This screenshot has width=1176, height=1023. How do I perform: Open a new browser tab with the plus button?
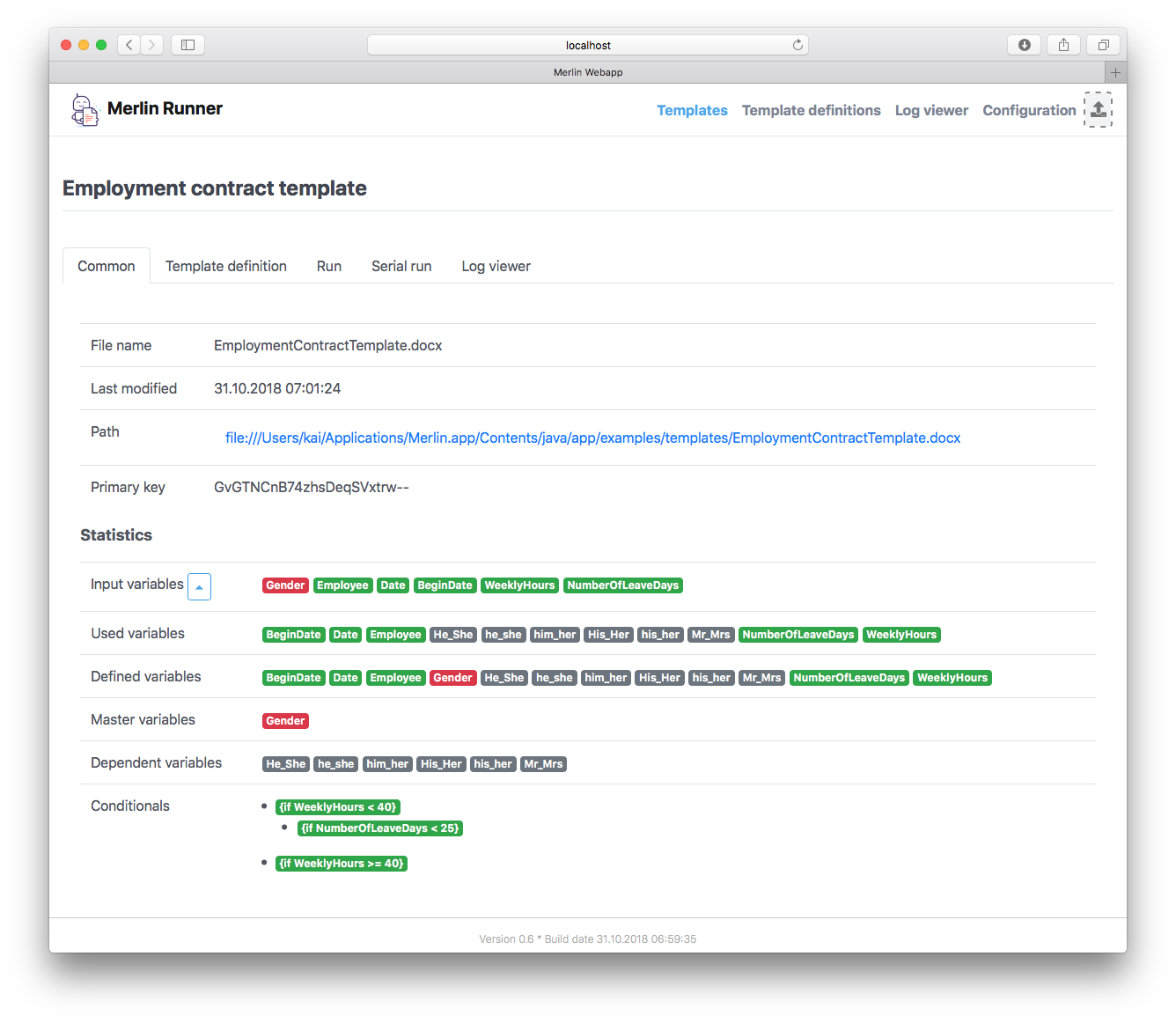pyautogui.click(x=1115, y=71)
